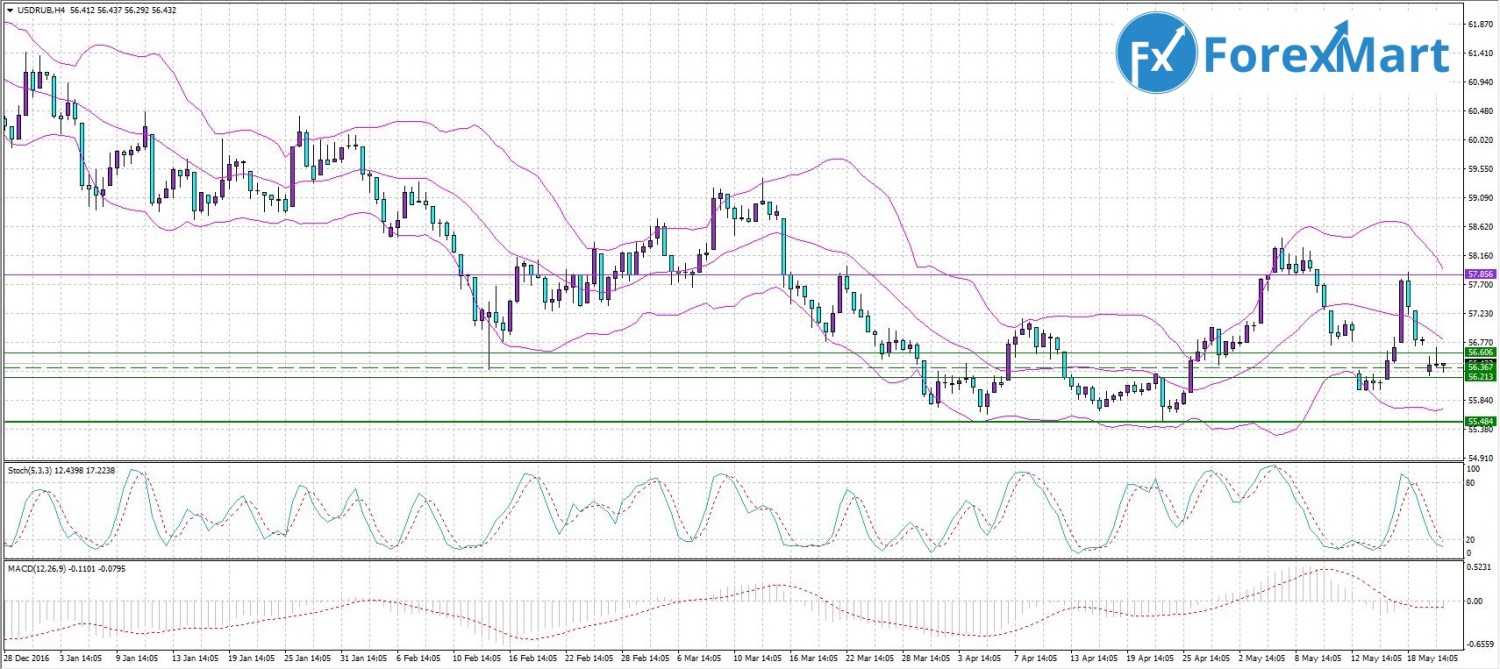Click the ForexMart brand name text
1500x669 pixels.
pos(1326,55)
